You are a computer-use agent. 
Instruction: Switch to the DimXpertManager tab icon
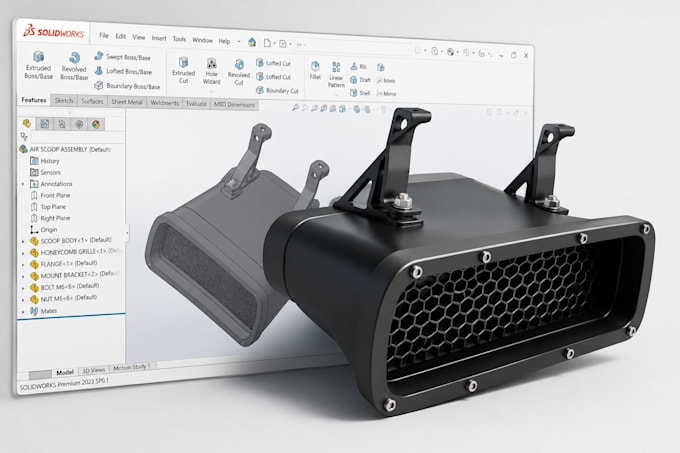[x=79, y=124]
